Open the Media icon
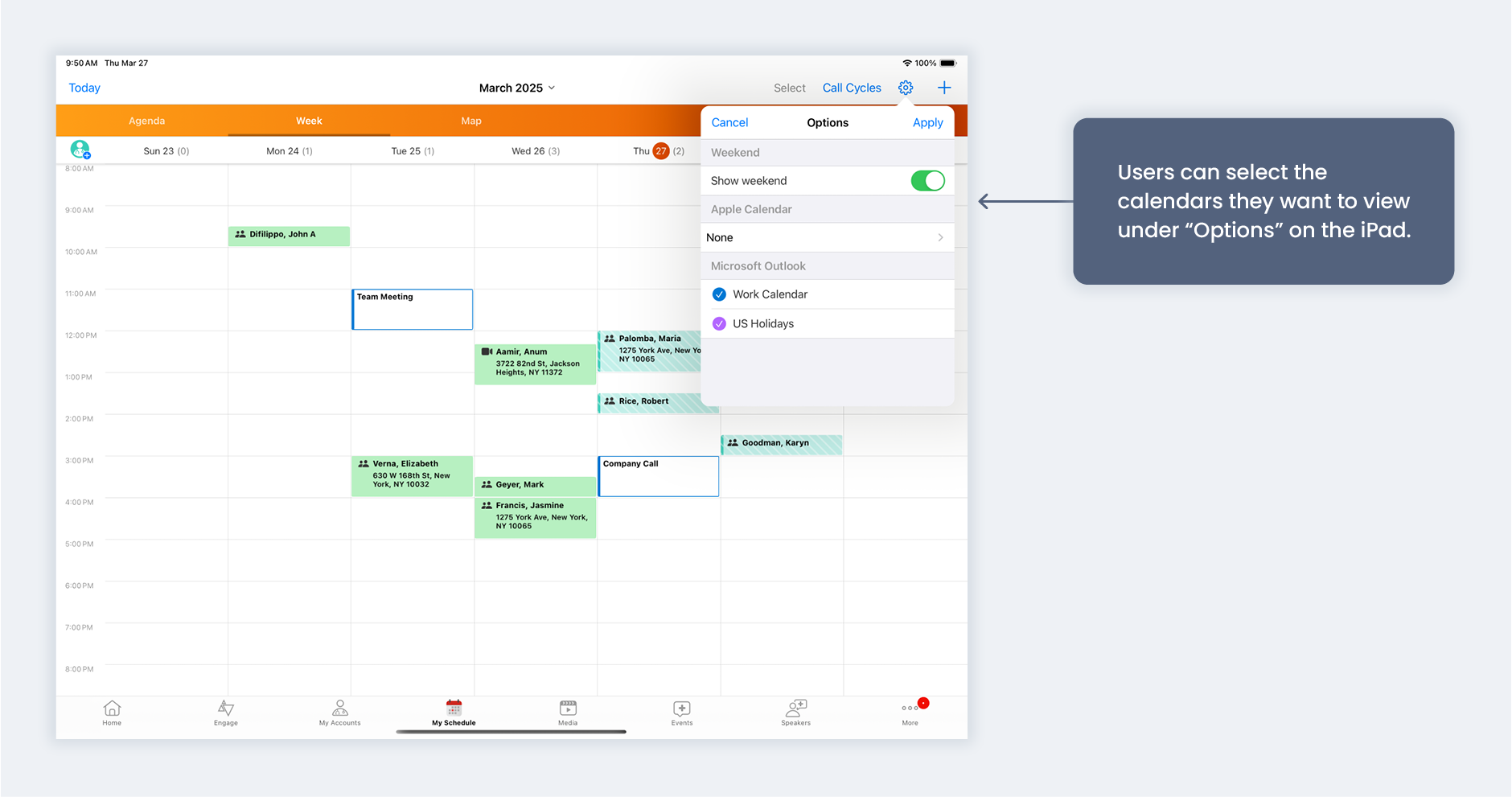The image size is (1512, 797). click(x=568, y=711)
